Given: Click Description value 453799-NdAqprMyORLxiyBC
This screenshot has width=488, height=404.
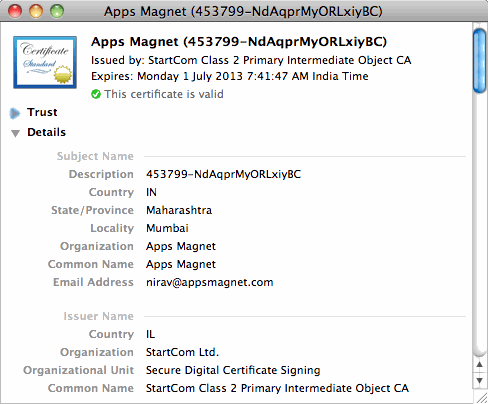Looking at the screenshot, I should (x=223, y=174).
